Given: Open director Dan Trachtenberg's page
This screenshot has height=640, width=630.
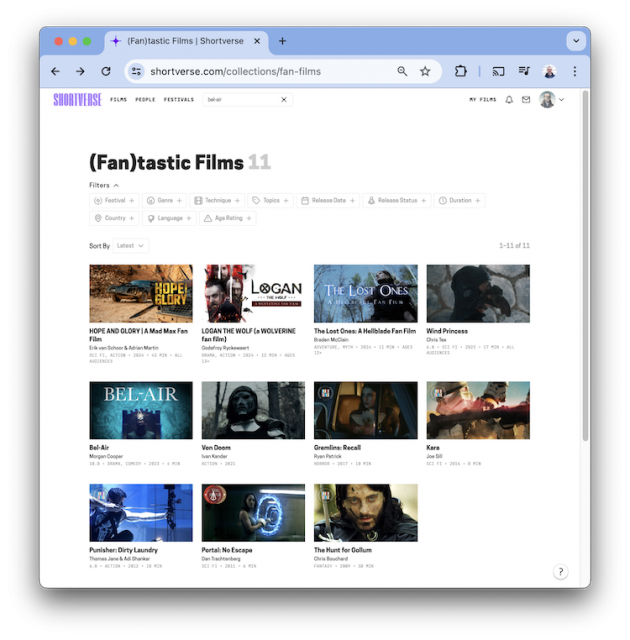Looking at the screenshot, I should 221,559.
